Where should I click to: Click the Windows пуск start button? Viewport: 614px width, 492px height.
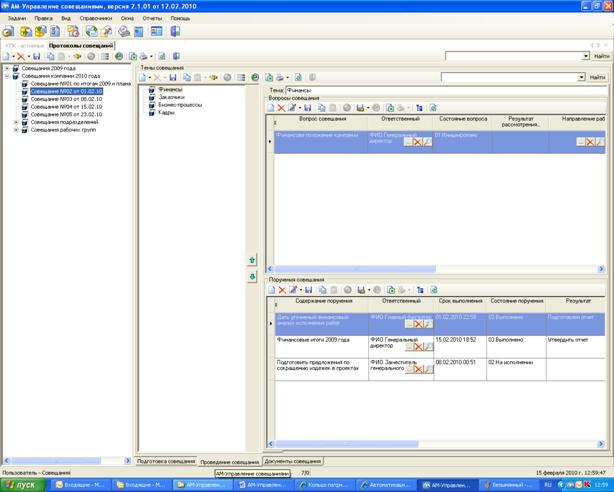pyautogui.click(x=22, y=484)
